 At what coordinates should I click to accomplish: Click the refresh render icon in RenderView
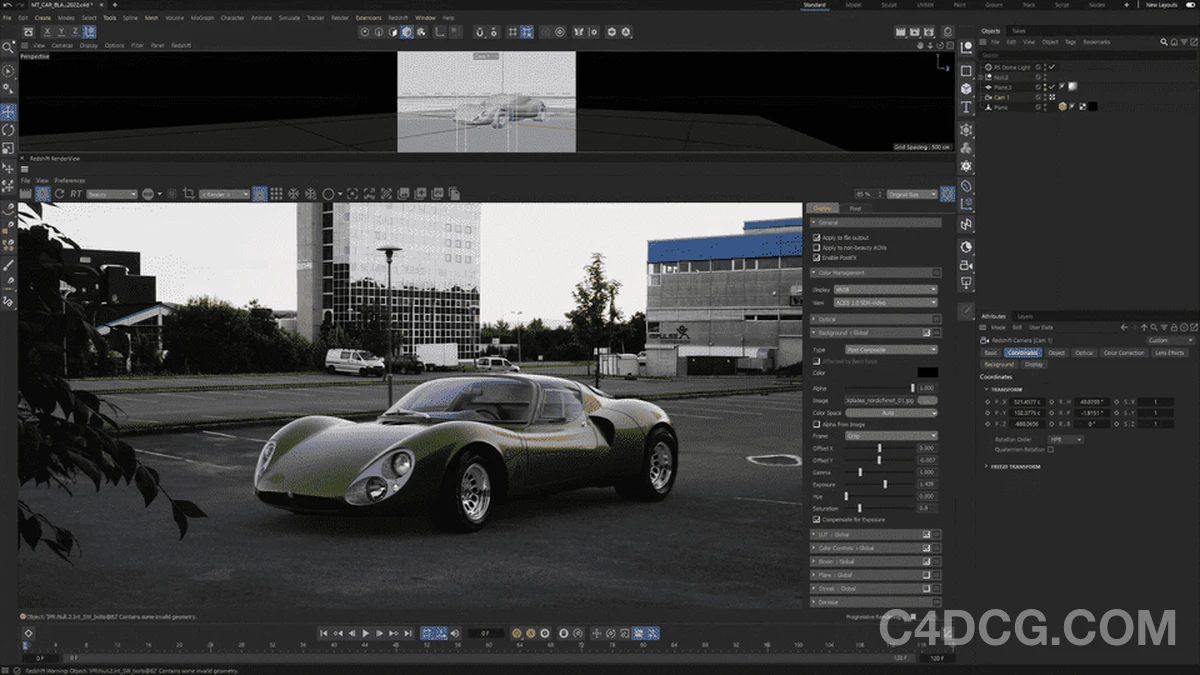pos(59,193)
